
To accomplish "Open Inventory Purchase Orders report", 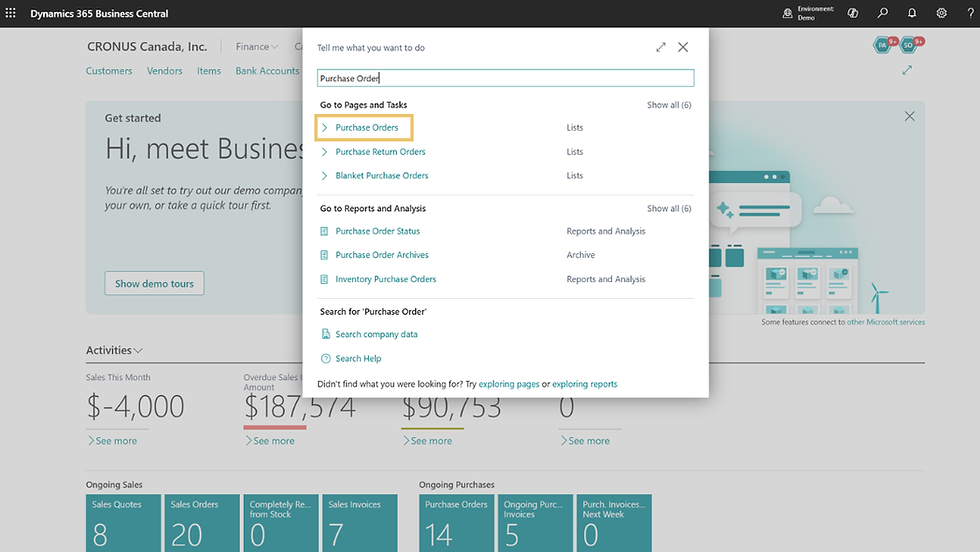I will pyautogui.click(x=386, y=279).
